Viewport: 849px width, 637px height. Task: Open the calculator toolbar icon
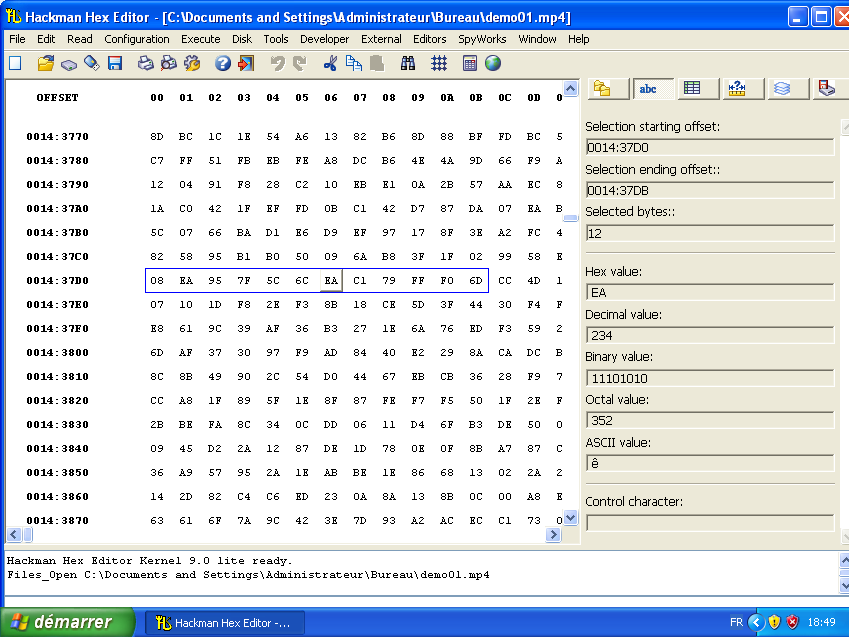(x=470, y=63)
